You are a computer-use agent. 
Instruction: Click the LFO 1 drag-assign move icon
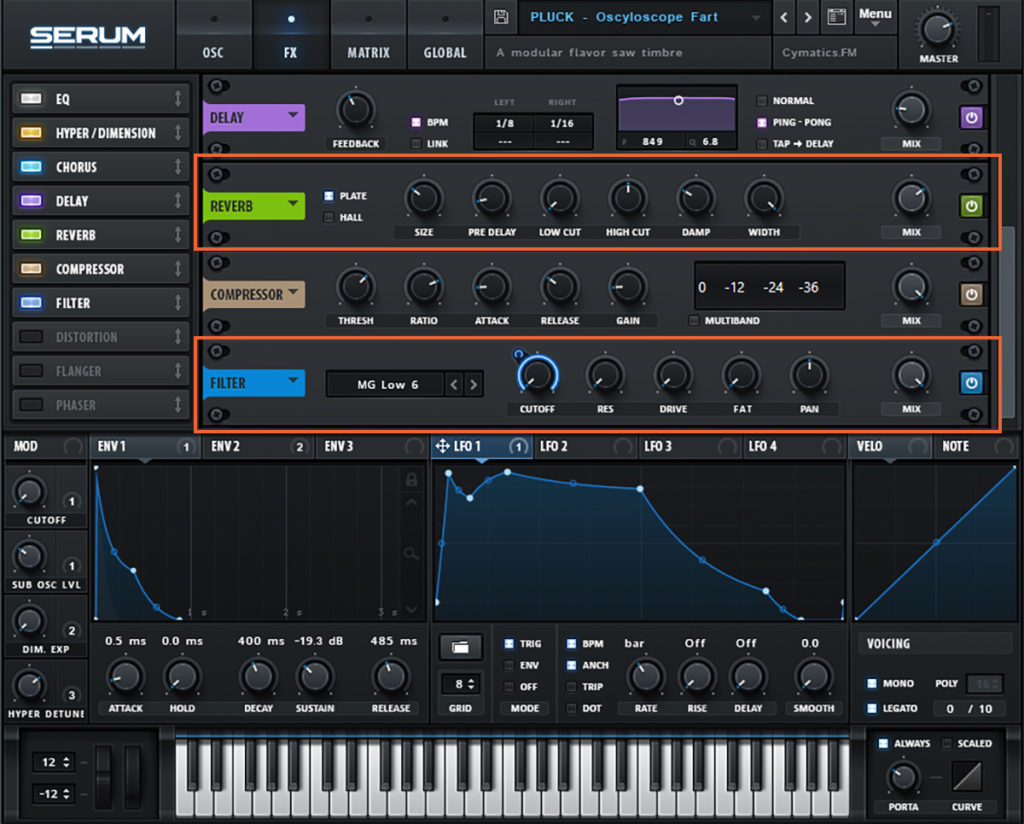(442, 446)
